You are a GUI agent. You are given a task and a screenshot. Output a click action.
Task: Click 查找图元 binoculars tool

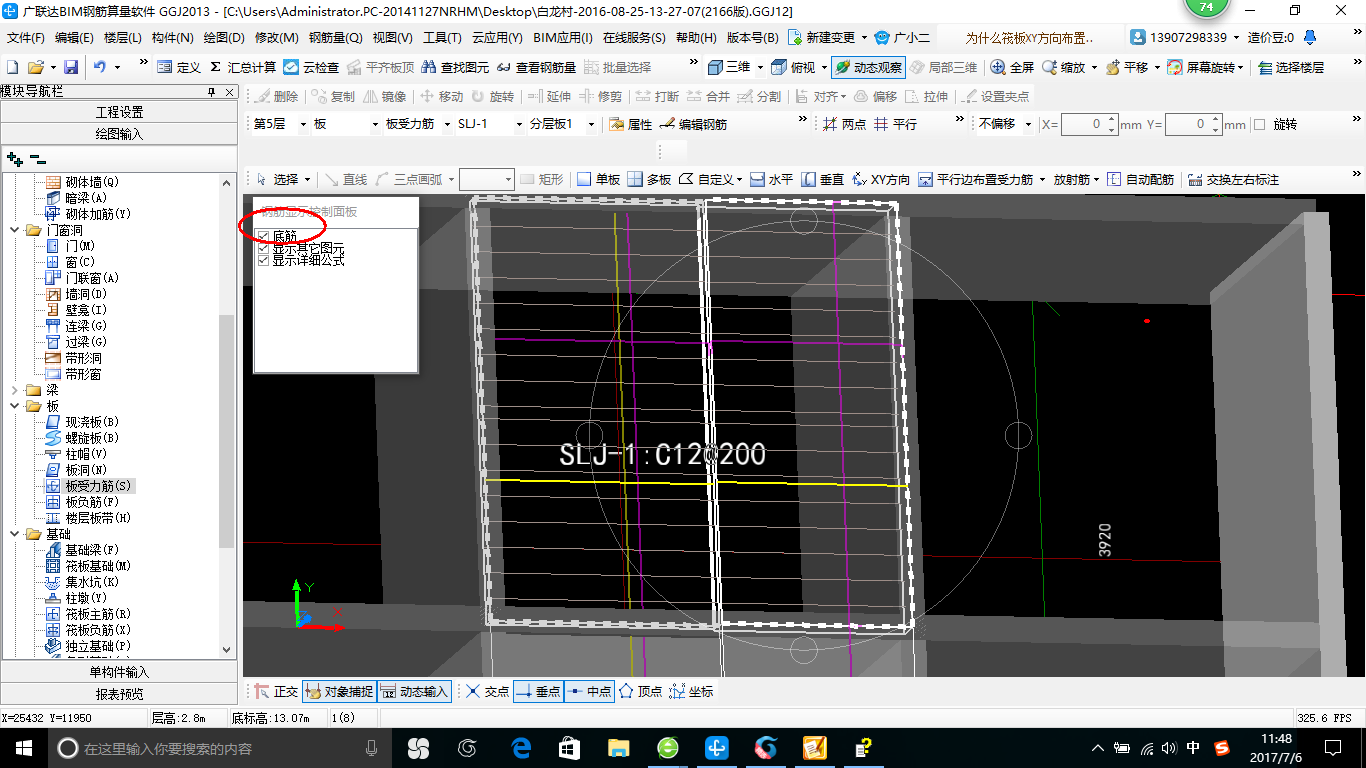coord(455,67)
